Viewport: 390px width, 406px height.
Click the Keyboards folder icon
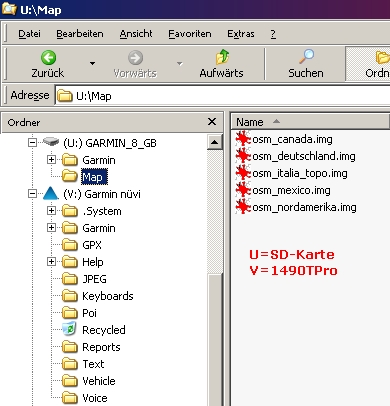pos(70,296)
